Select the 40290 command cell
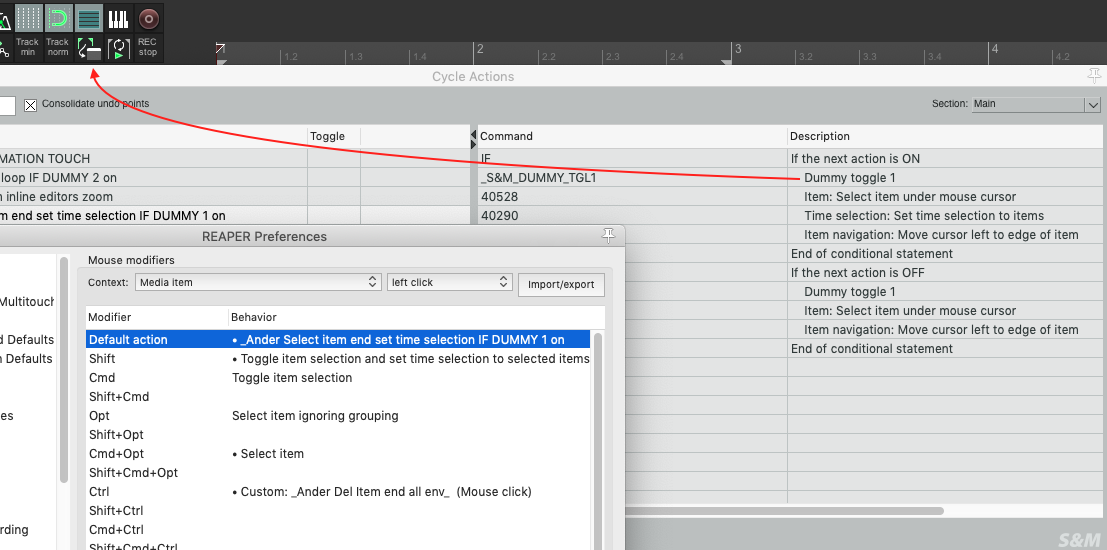 point(633,216)
